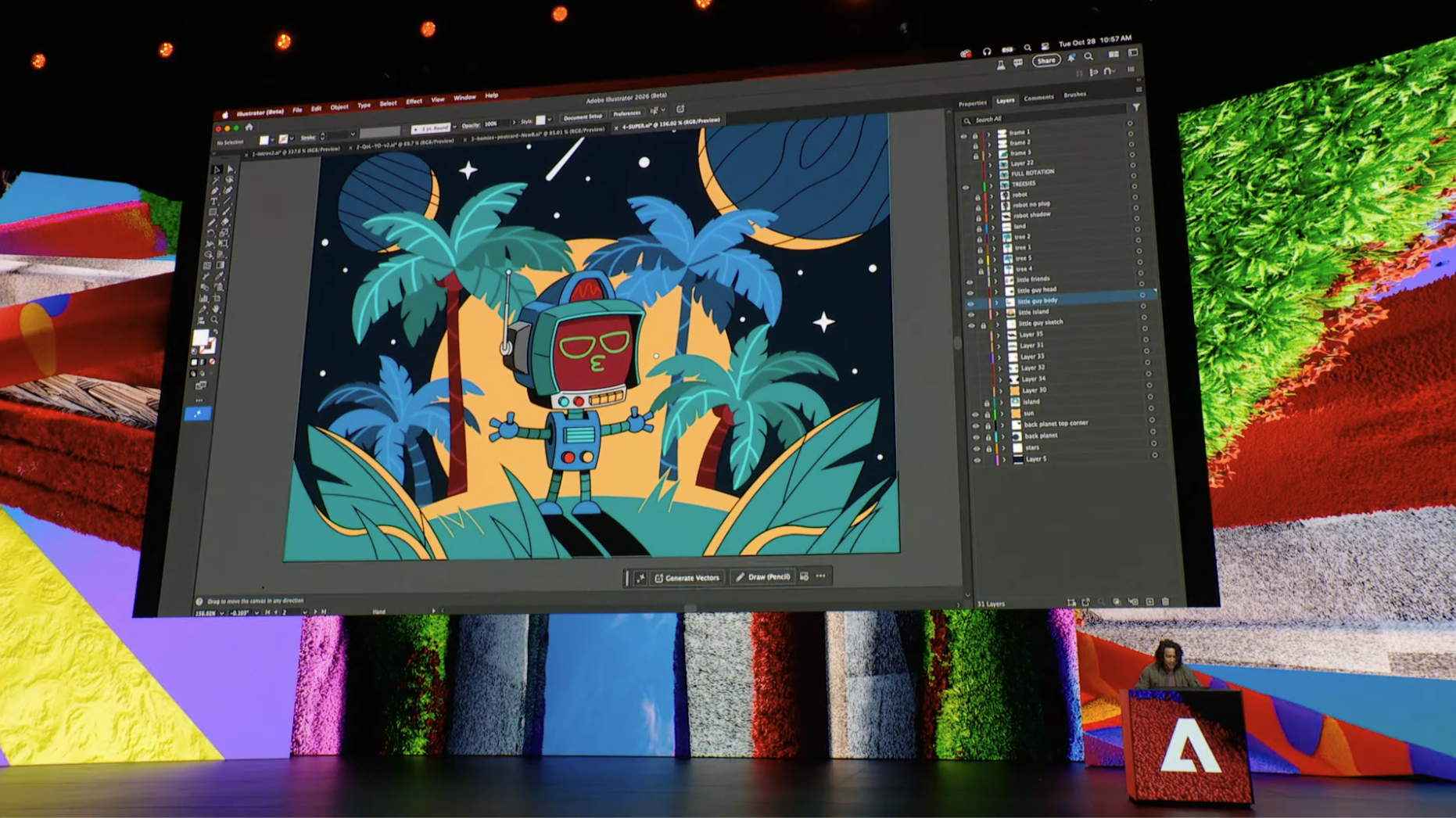Open the notifications bell icon

pos(1071,59)
